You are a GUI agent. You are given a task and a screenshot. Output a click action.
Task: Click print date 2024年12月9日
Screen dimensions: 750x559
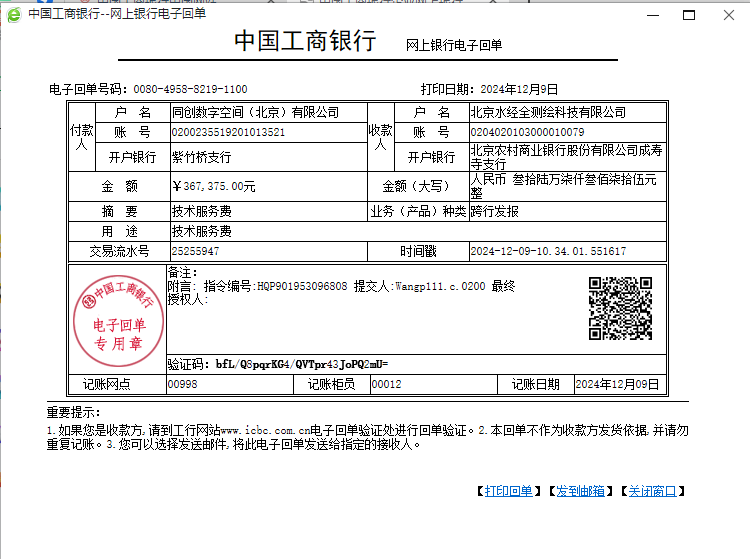519,89
